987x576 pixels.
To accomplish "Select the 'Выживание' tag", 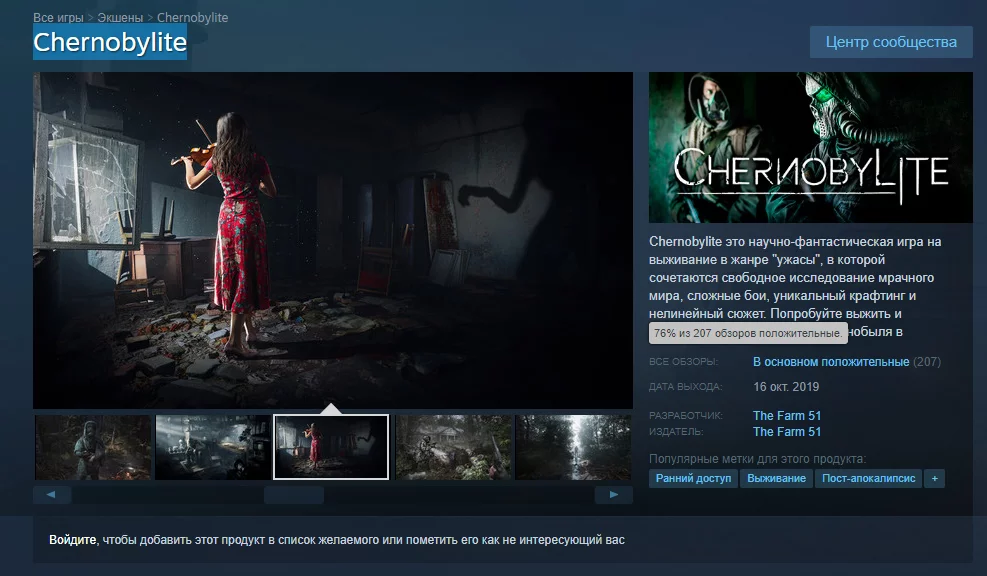I will pos(776,478).
